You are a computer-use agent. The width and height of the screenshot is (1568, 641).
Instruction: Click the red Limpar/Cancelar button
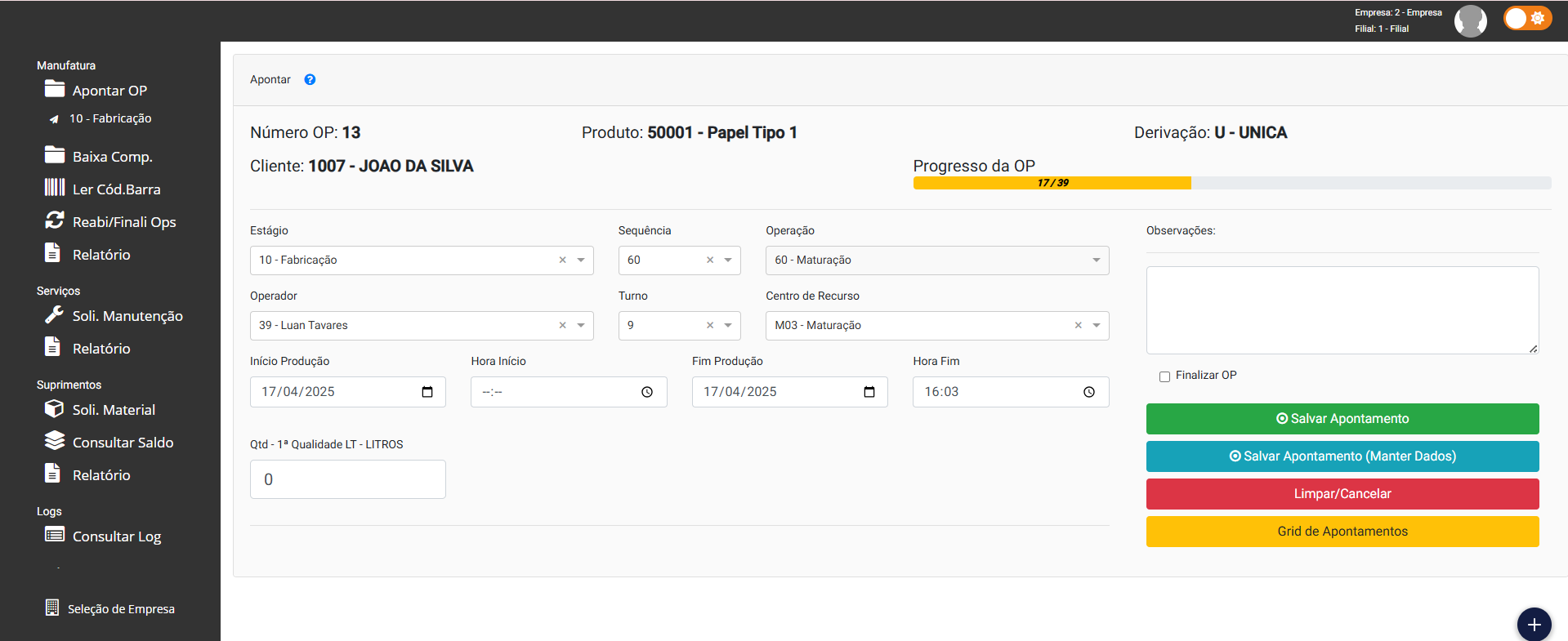tap(1342, 494)
